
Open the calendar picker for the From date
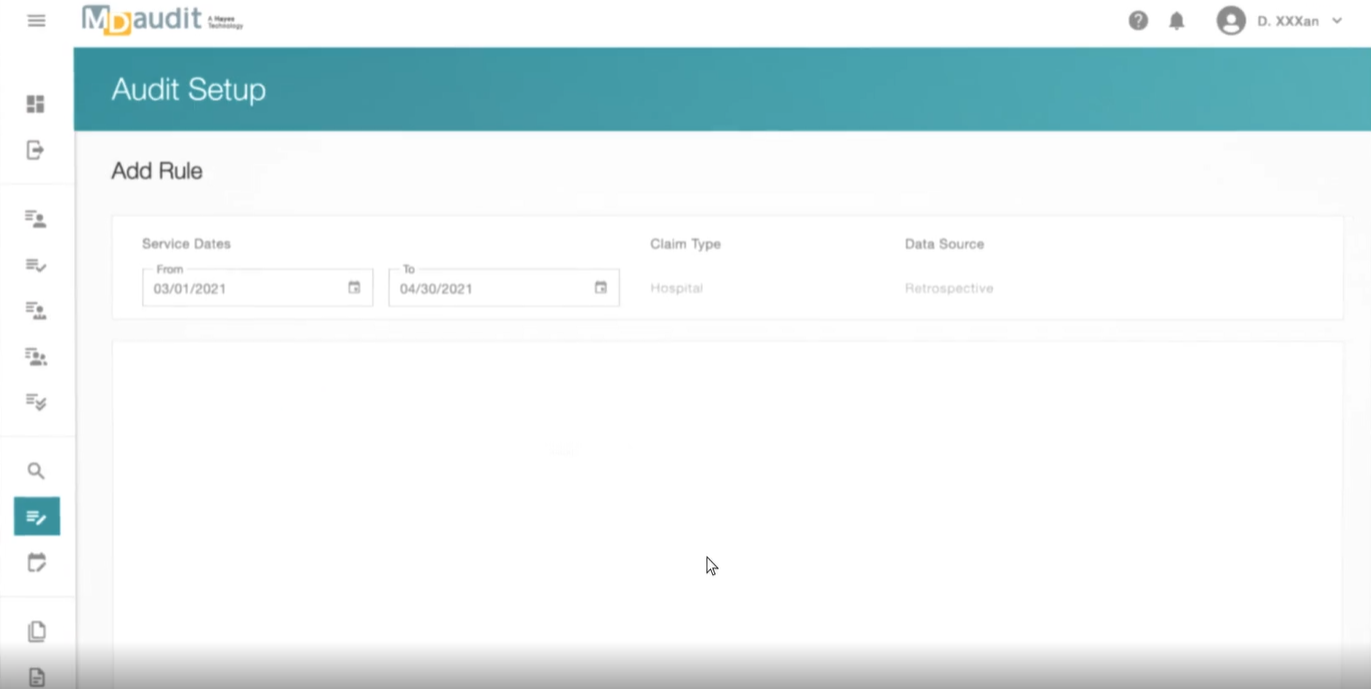(x=354, y=287)
